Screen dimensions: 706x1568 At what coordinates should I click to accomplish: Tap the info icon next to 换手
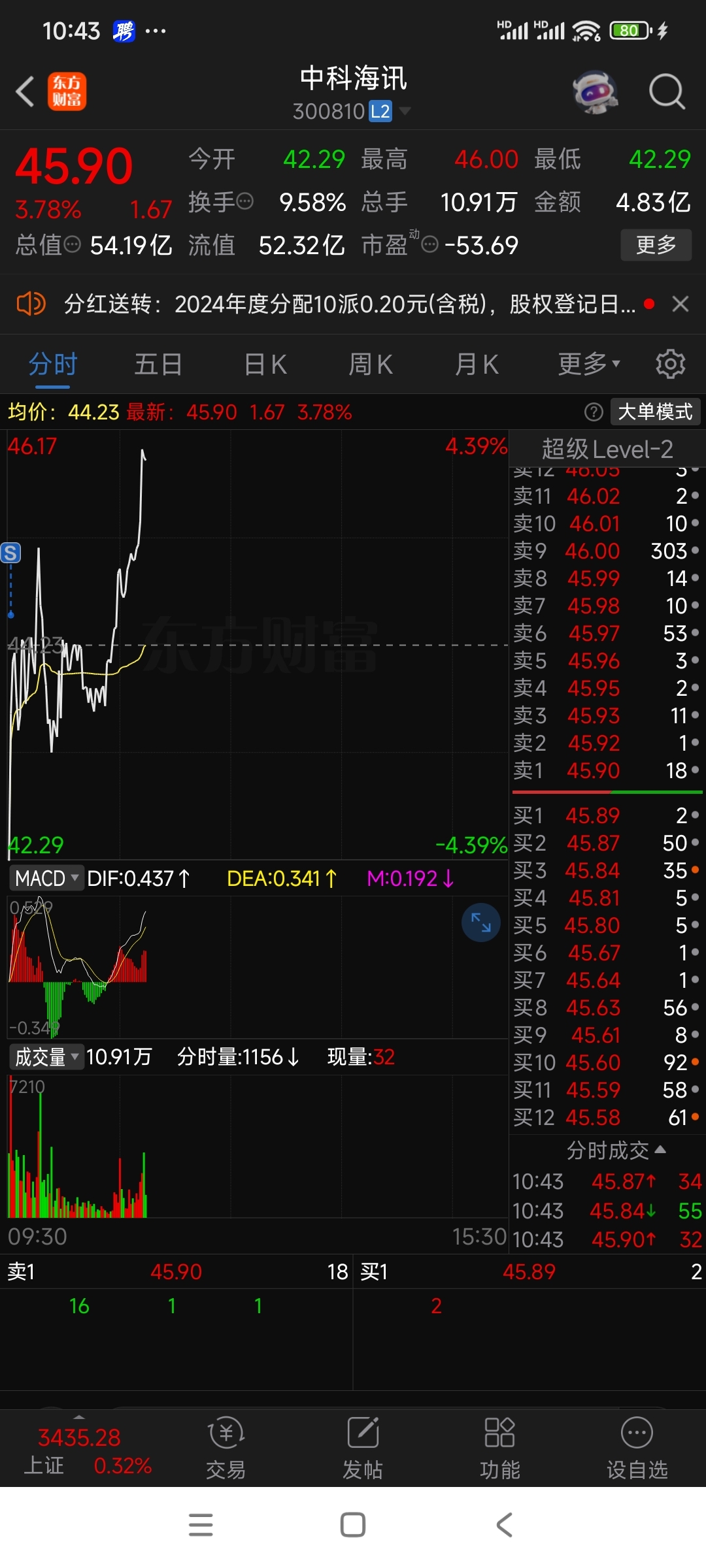click(245, 201)
